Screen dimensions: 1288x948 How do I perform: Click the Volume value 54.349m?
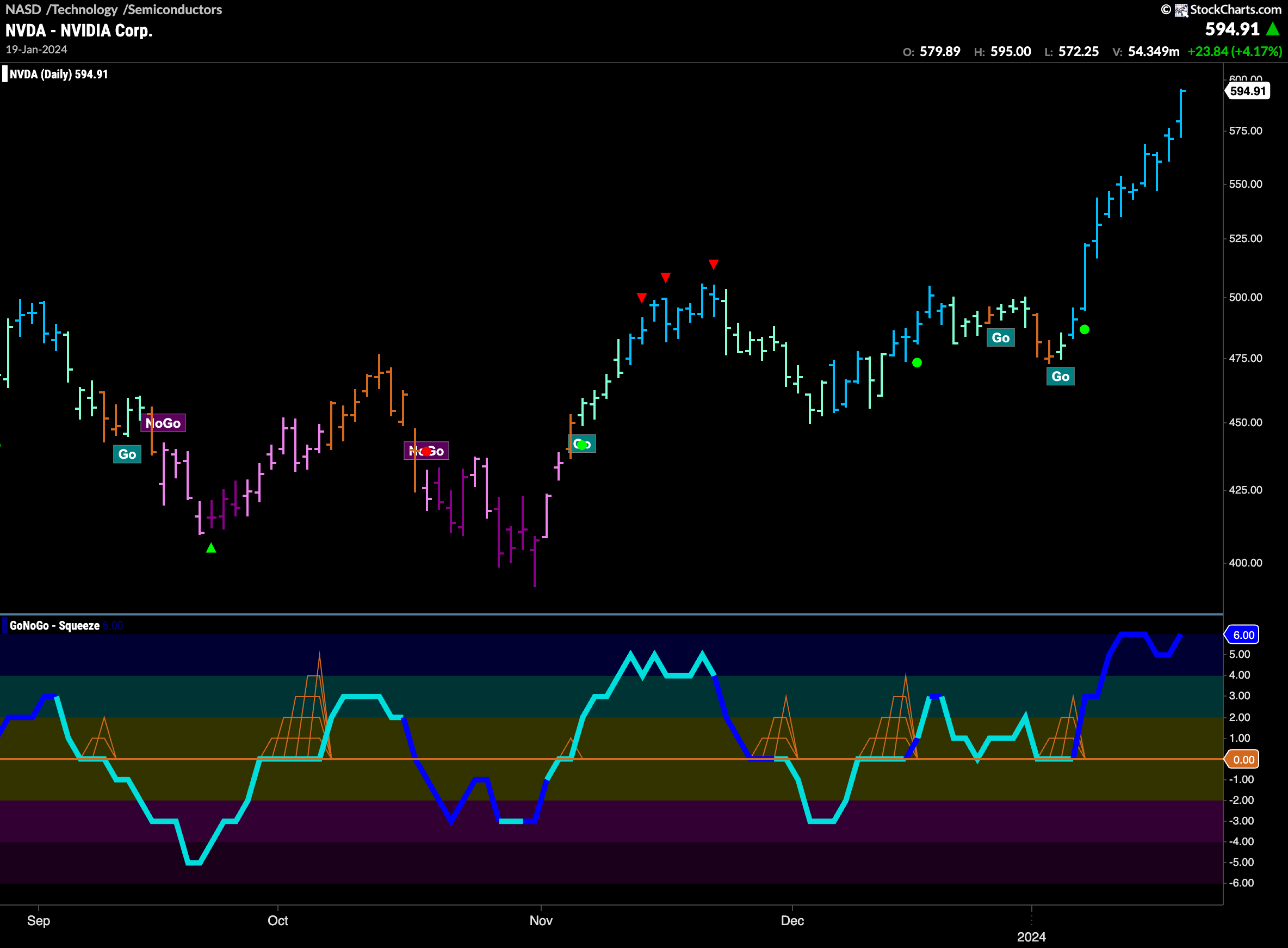click(x=1154, y=52)
